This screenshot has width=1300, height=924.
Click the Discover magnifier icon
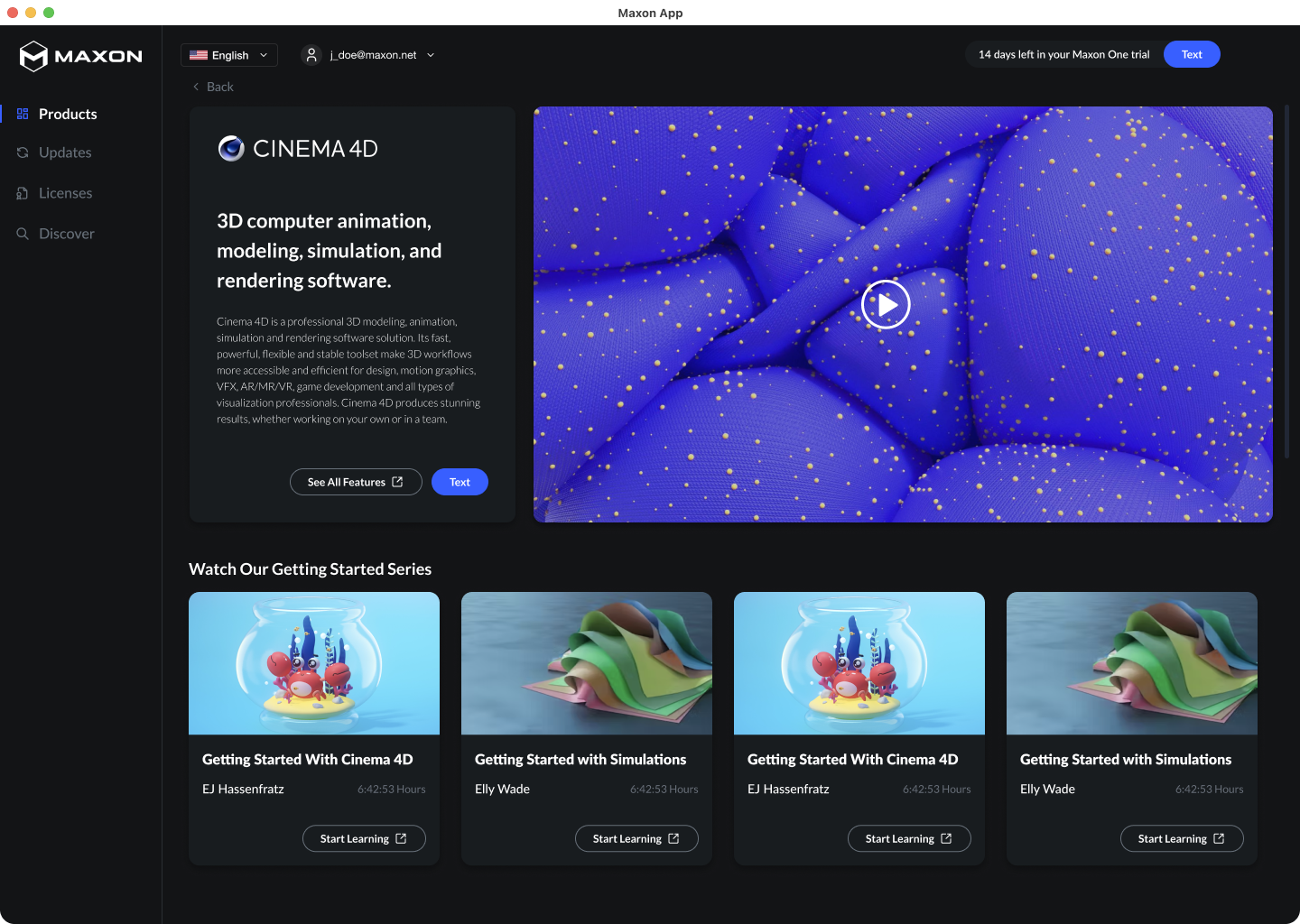pyautogui.click(x=23, y=234)
